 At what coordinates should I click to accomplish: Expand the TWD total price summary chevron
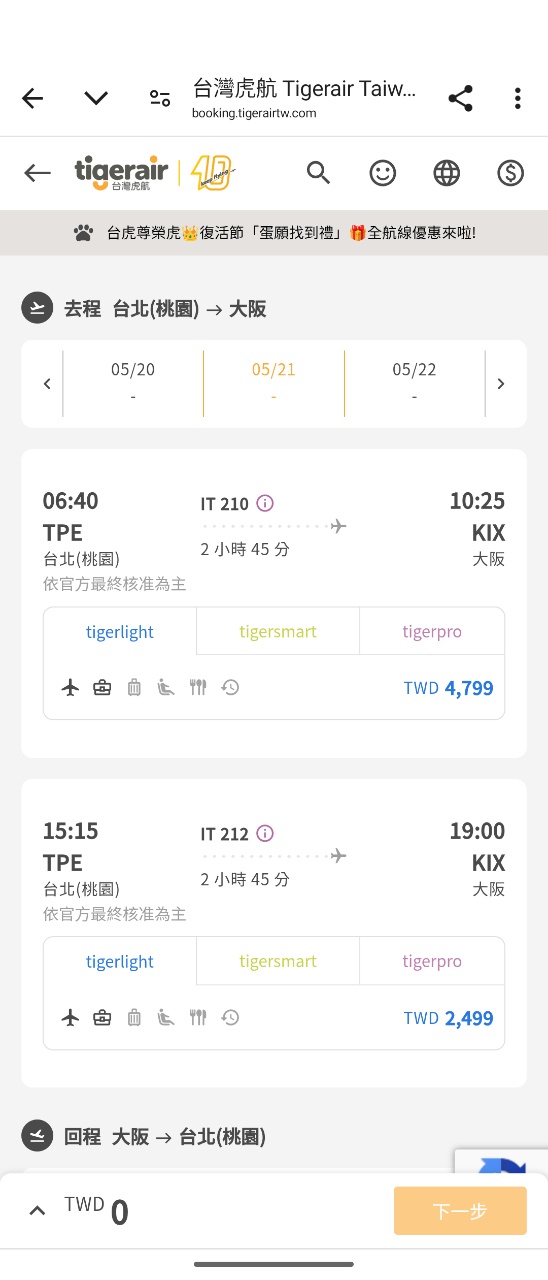37,1211
